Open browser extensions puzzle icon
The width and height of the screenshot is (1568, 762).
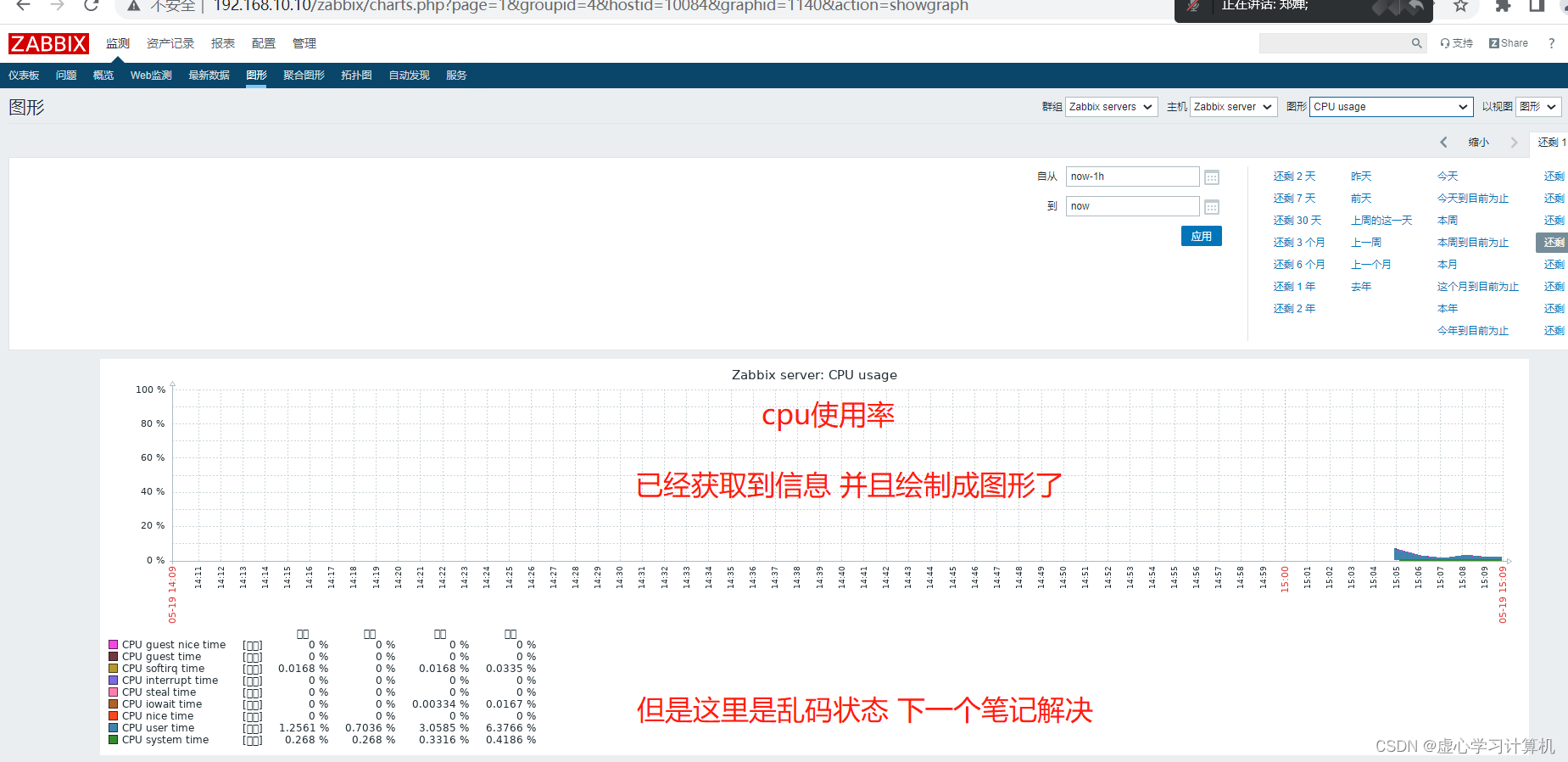1503,6
